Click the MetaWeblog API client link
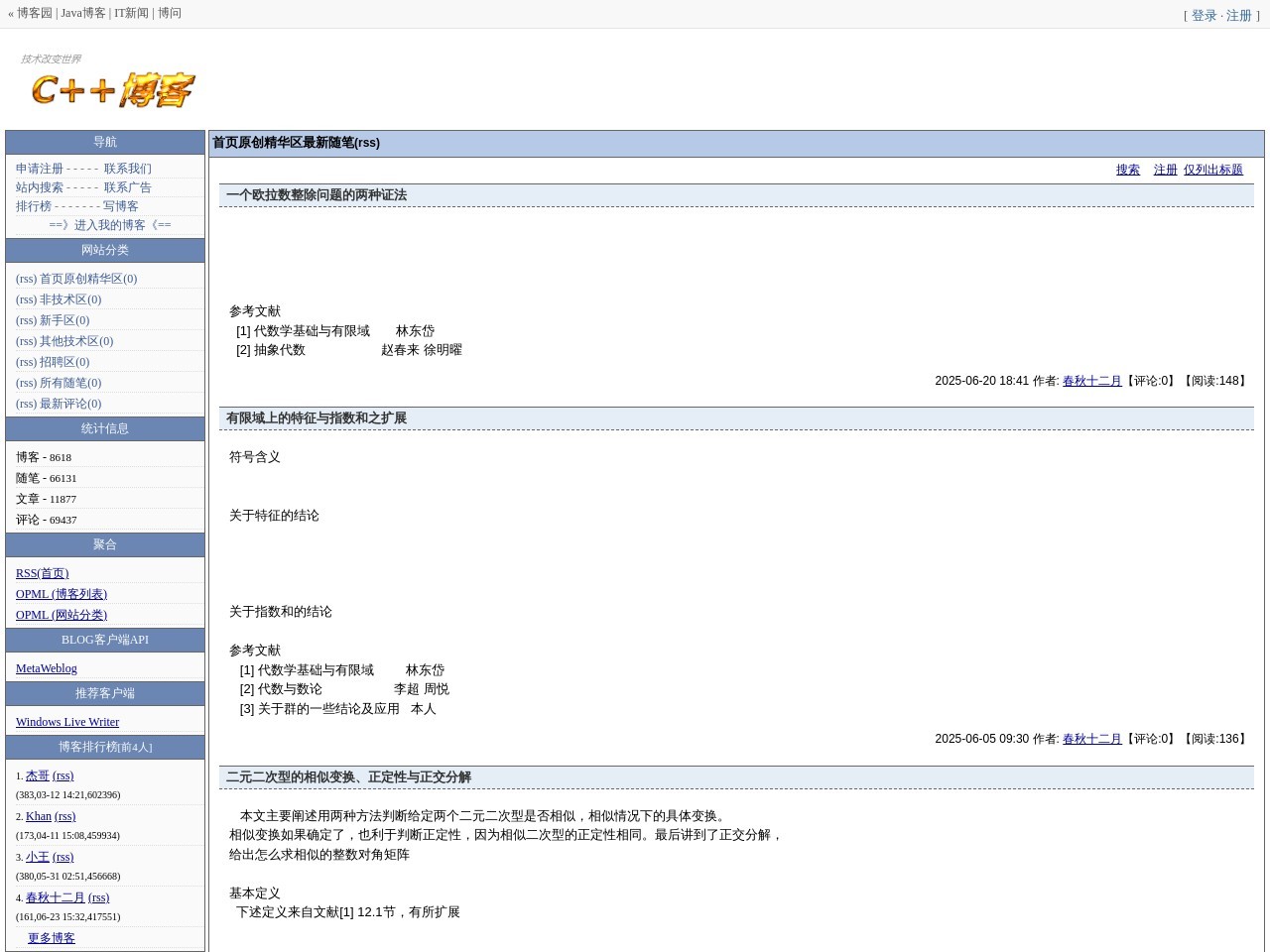 click(x=46, y=668)
